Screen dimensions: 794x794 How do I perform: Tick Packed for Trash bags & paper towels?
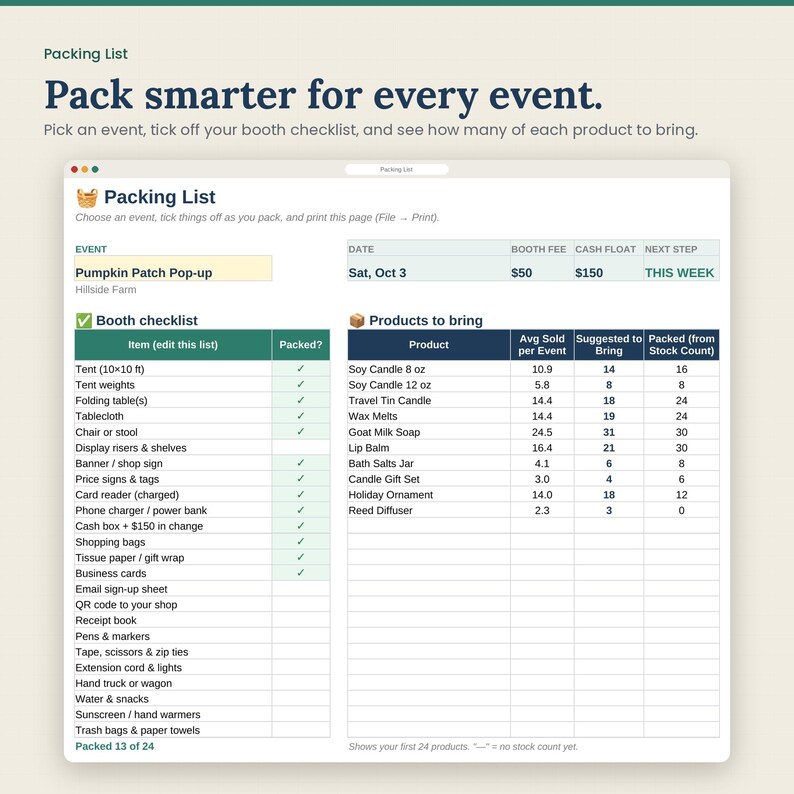tap(301, 730)
